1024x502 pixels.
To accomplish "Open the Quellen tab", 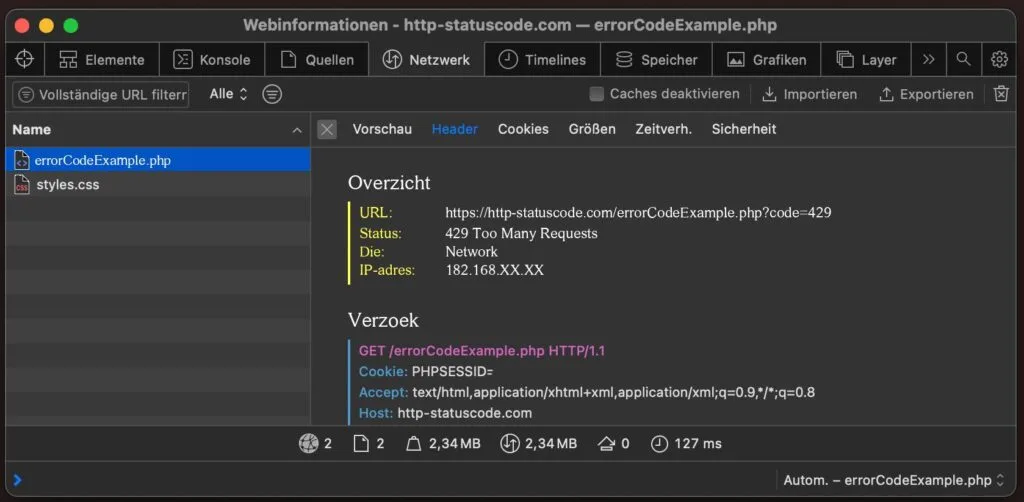I will pos(317,59).
